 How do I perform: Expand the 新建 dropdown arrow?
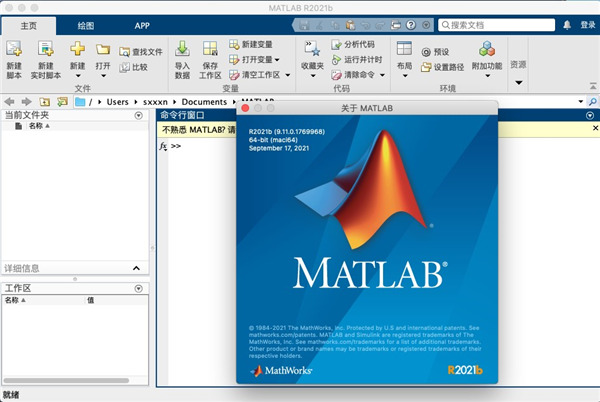(77, 76)
